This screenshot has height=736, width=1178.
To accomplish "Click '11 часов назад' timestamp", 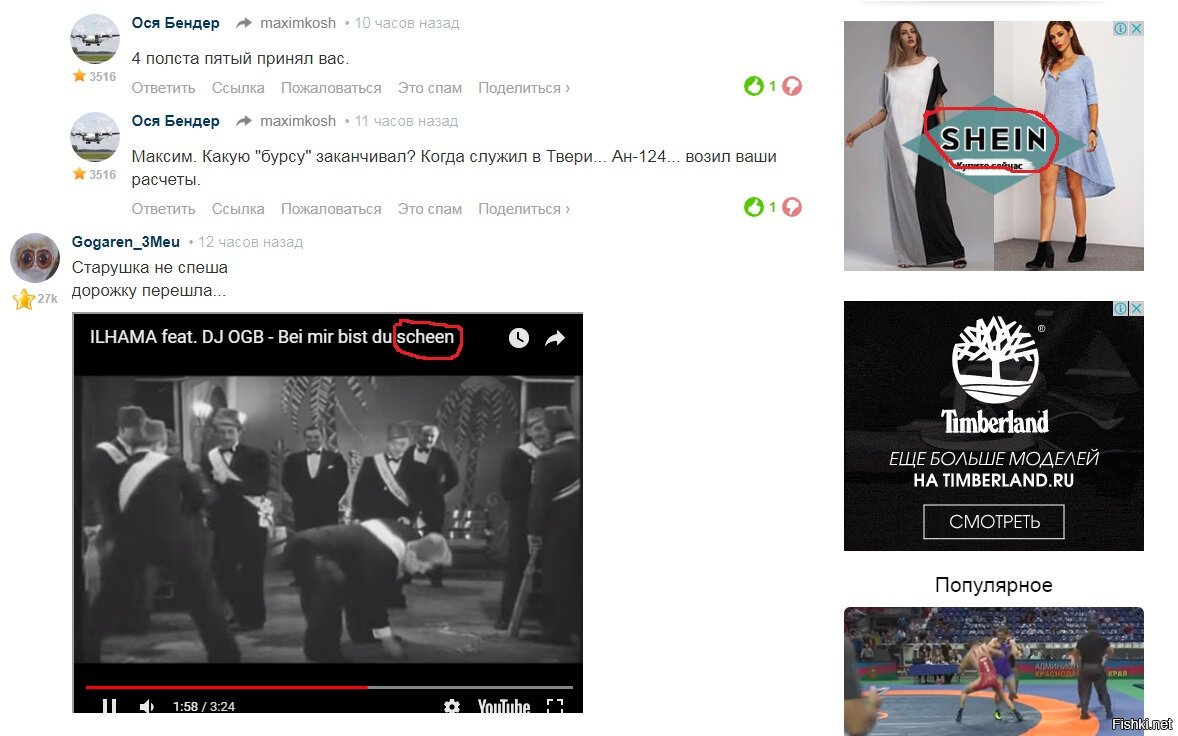I will [406, 121].
